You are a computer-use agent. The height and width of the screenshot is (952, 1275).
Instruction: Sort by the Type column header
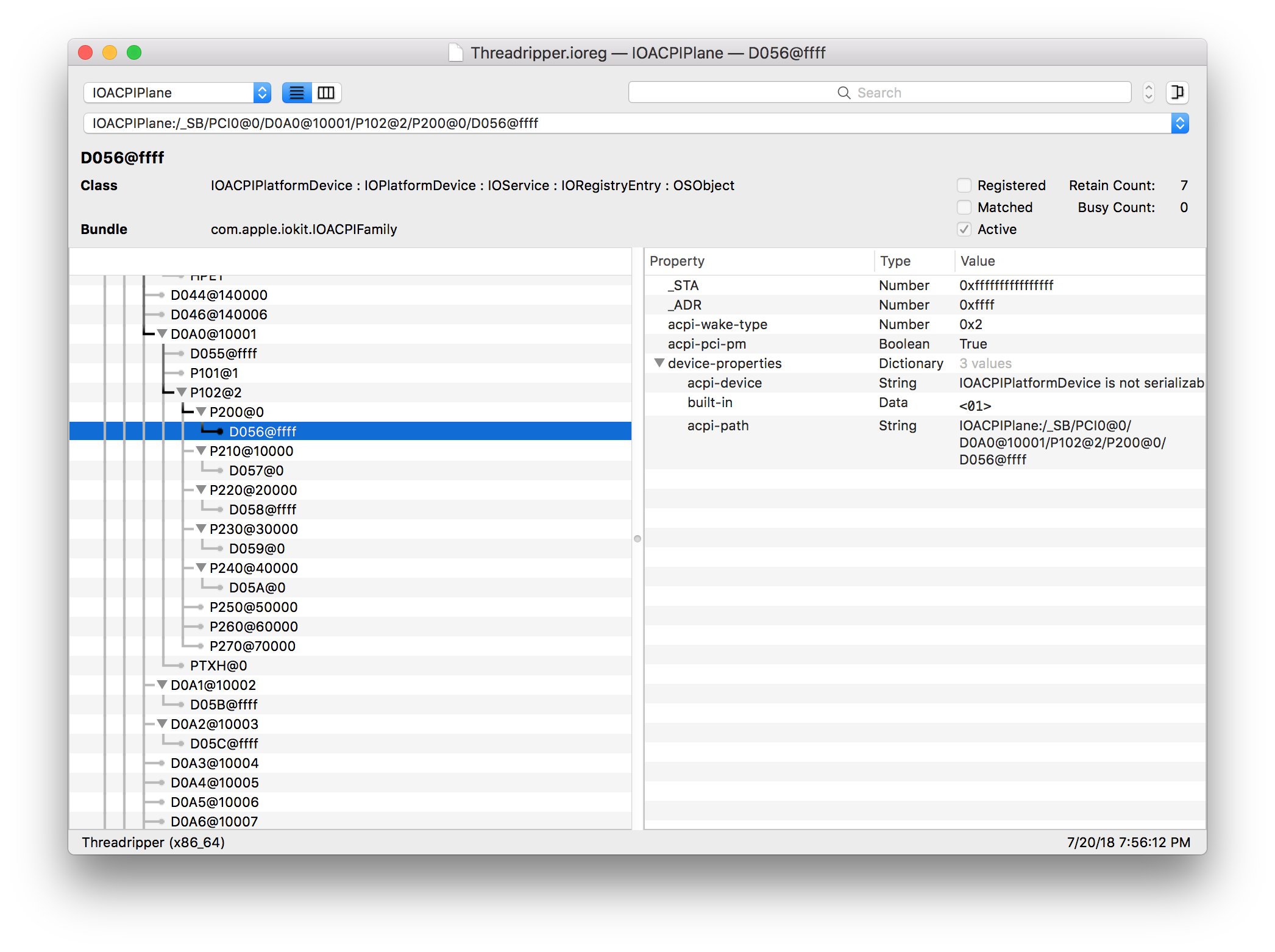[x=914, y=261]
